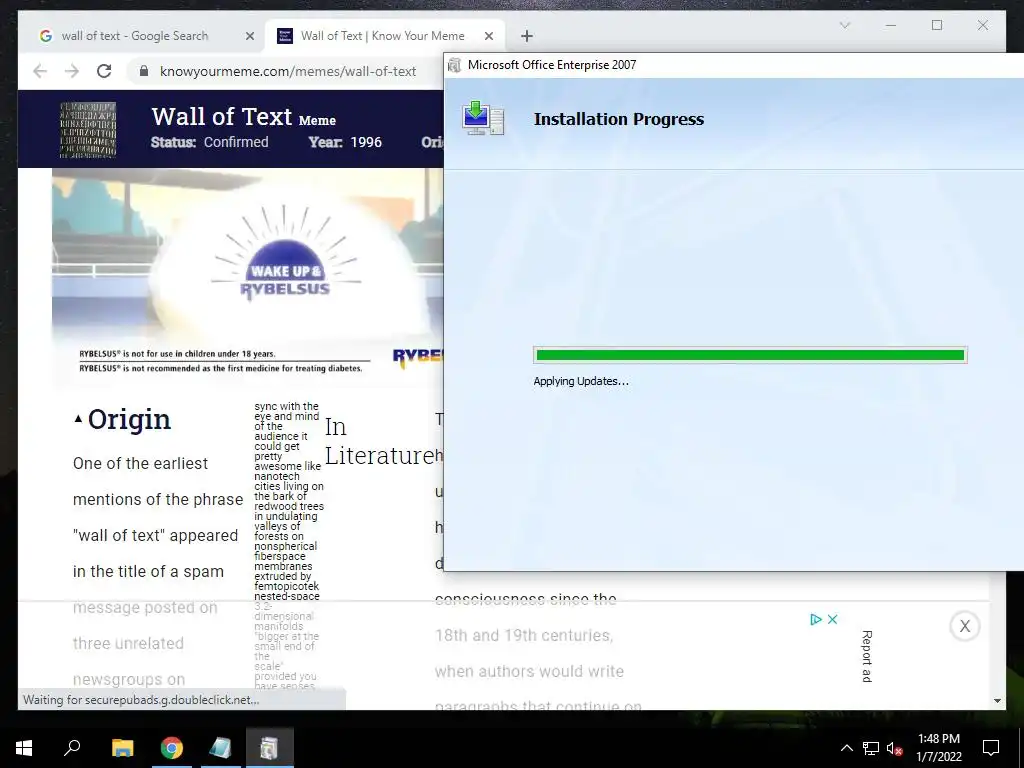Click the address bar URL knowyourmeme.com
This screenshot has height=768, width=1024.
[288, 71]
